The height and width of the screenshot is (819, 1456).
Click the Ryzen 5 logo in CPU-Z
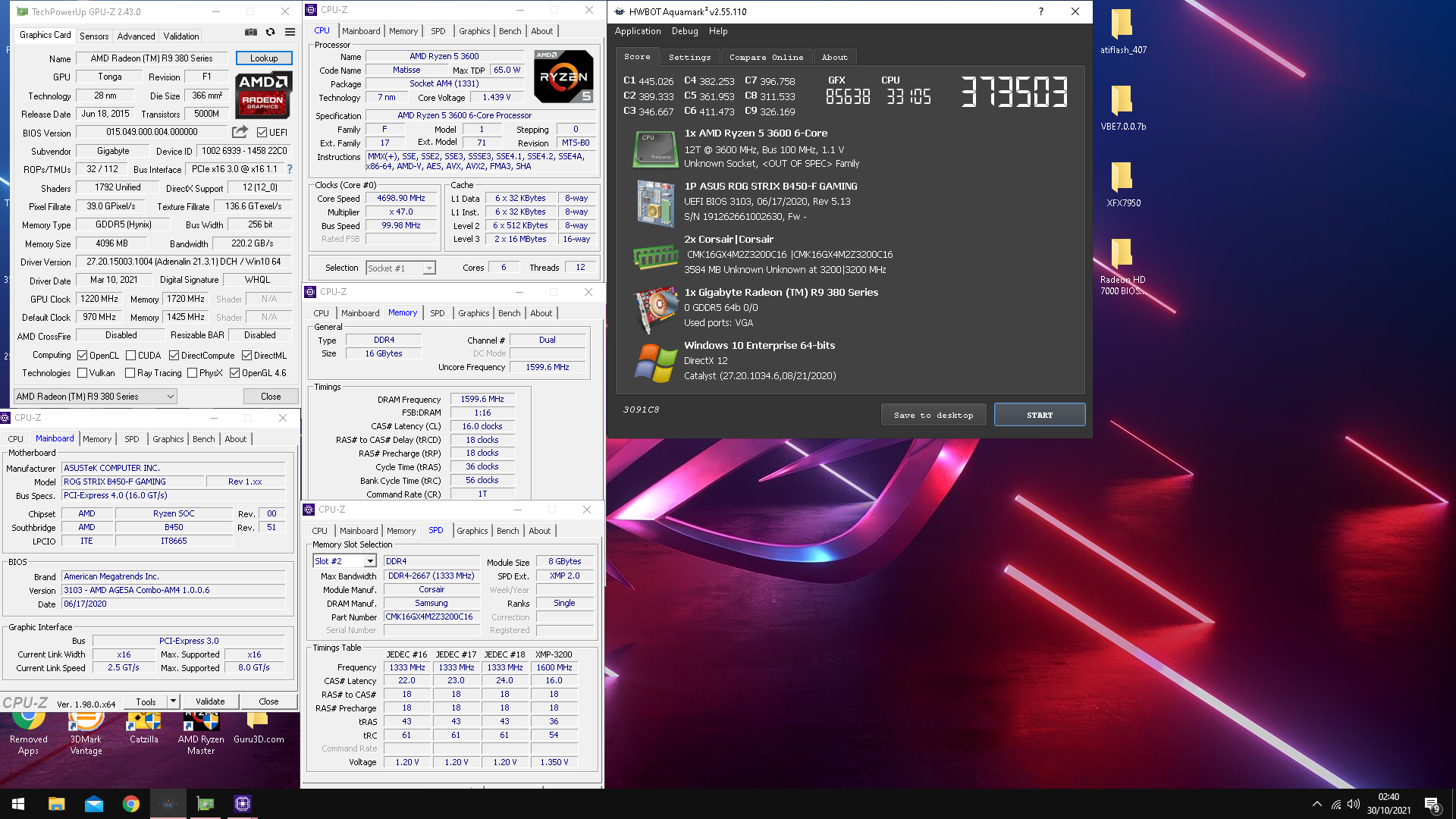pos(563,77)
